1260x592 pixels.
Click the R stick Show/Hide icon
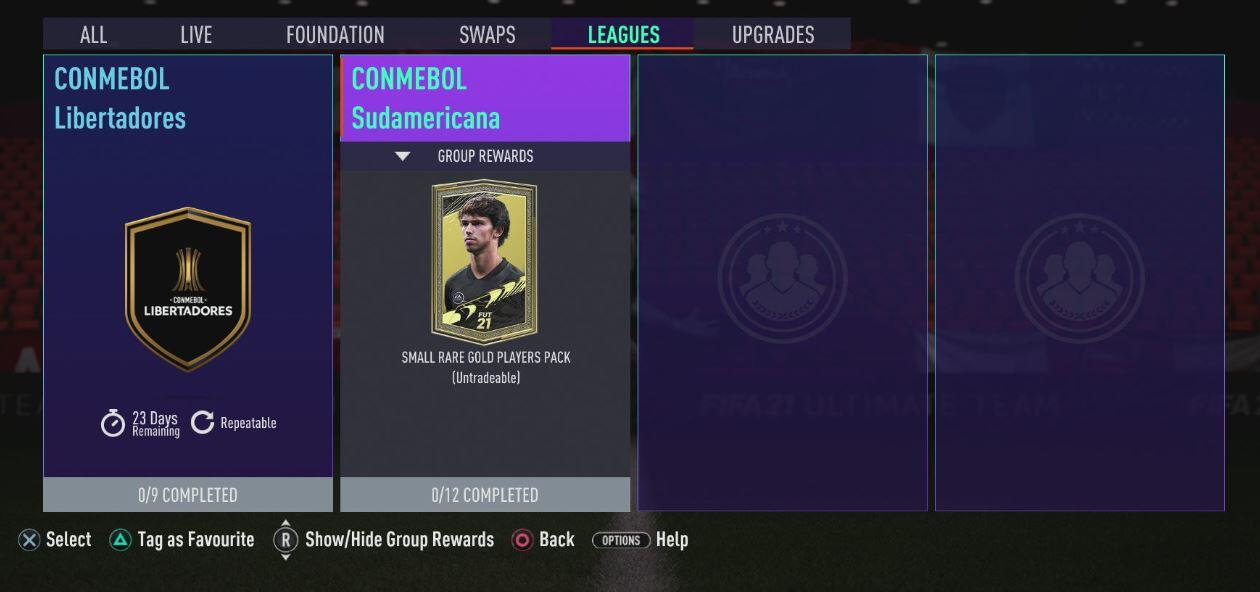(x=285, y=540)
